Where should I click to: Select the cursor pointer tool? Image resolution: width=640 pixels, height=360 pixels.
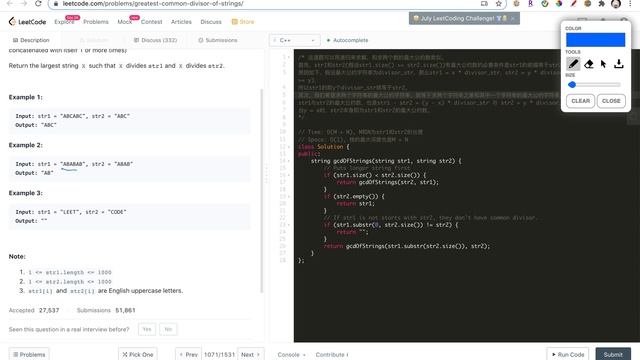coord(603,64)
